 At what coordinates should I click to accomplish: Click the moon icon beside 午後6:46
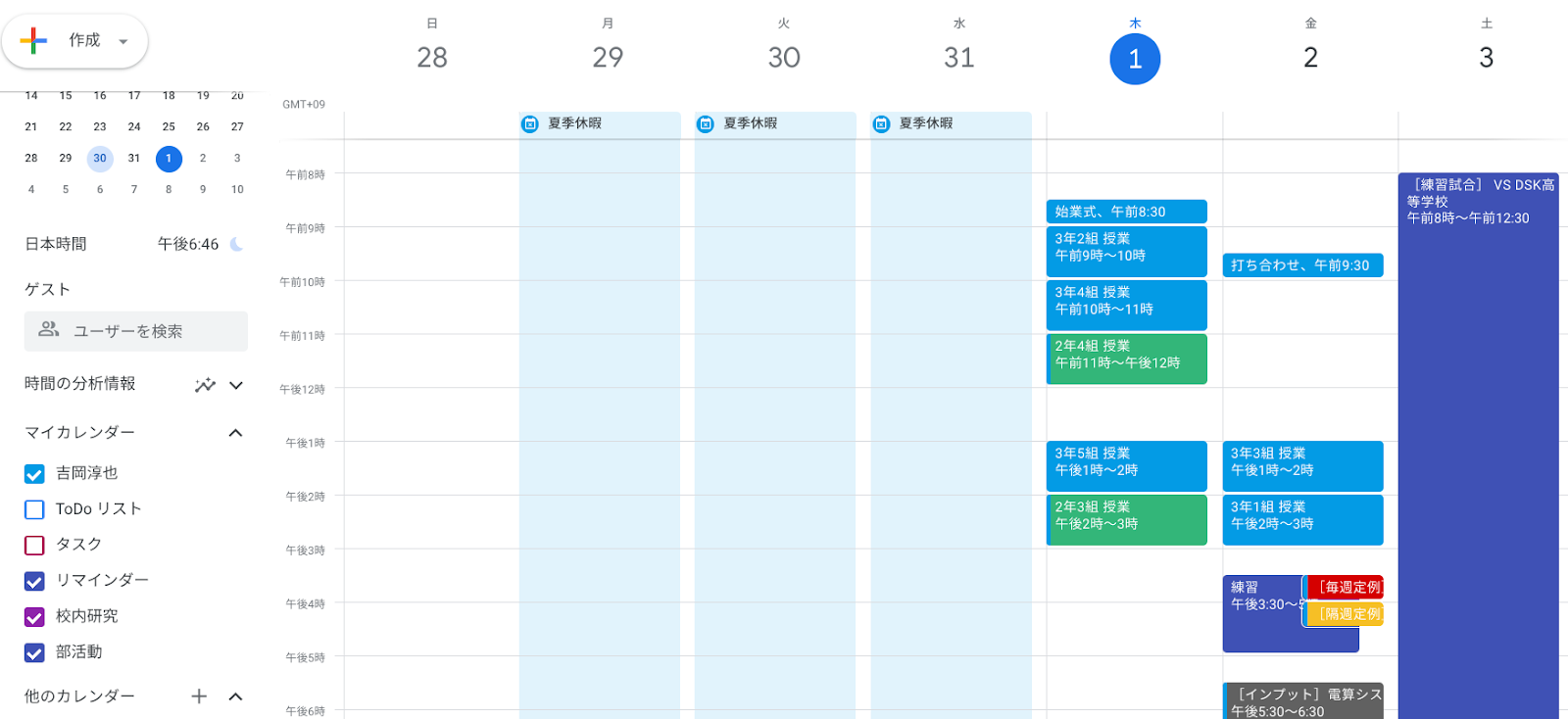pyautogui.click(x=236, y=244)
